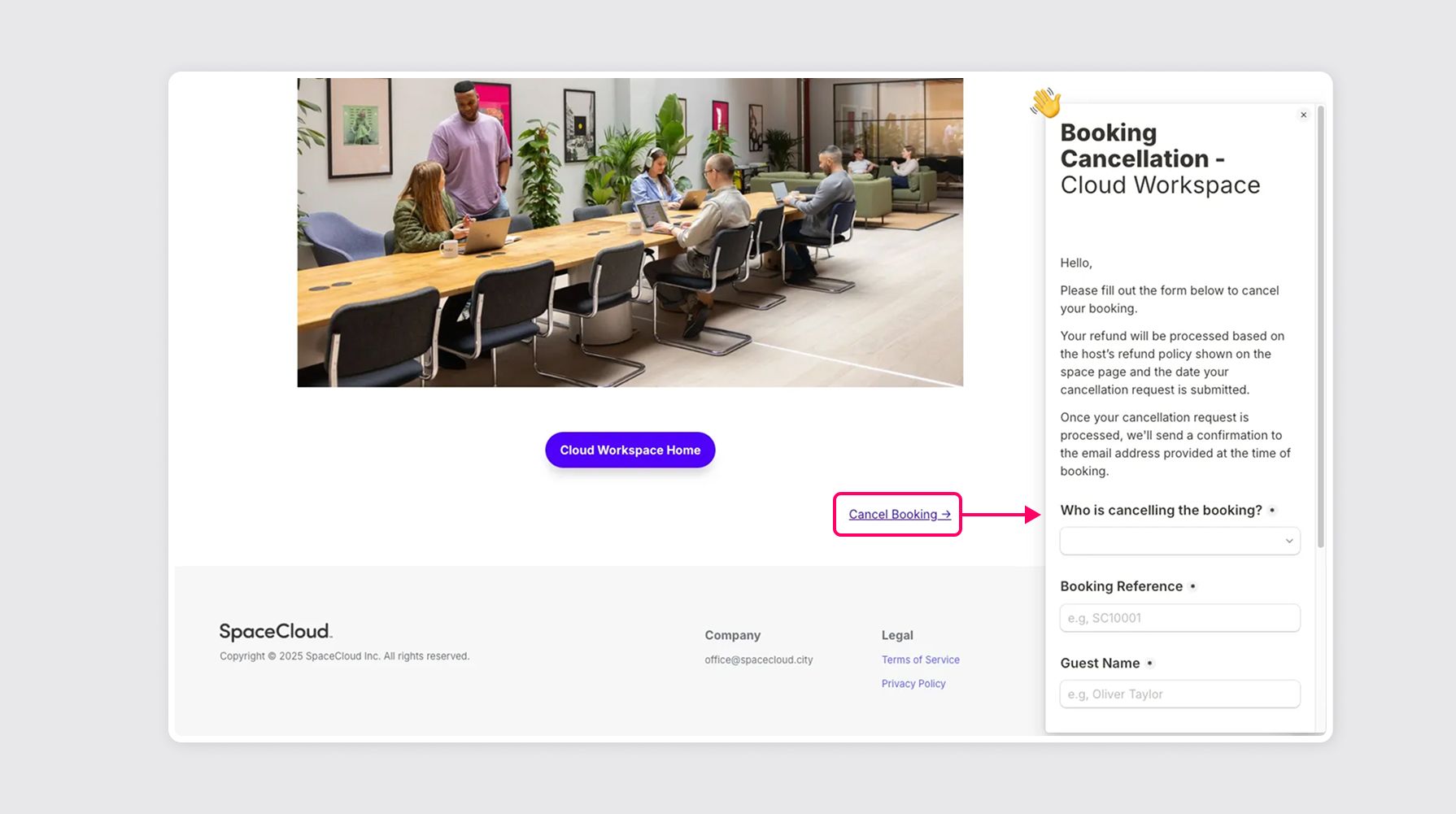
Task: Click the office@spacecloud.city email address
Action: click(x=759, y=659)
